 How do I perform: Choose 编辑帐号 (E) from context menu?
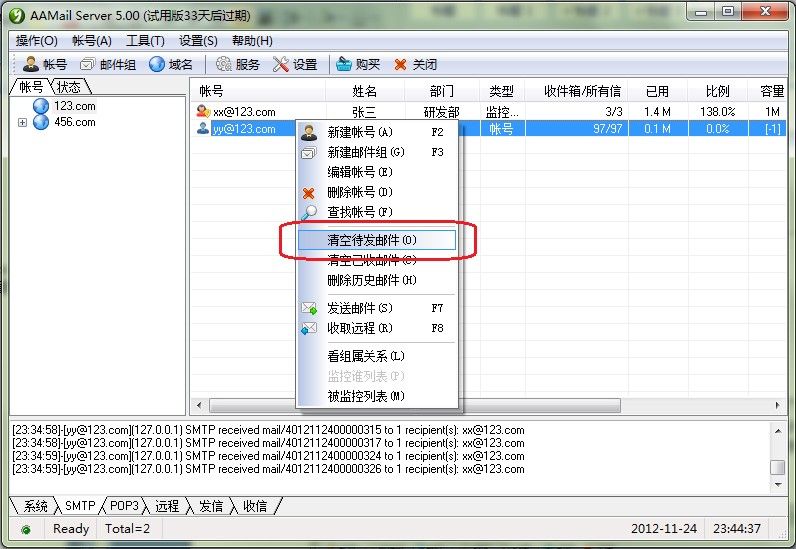coord(377,172)
